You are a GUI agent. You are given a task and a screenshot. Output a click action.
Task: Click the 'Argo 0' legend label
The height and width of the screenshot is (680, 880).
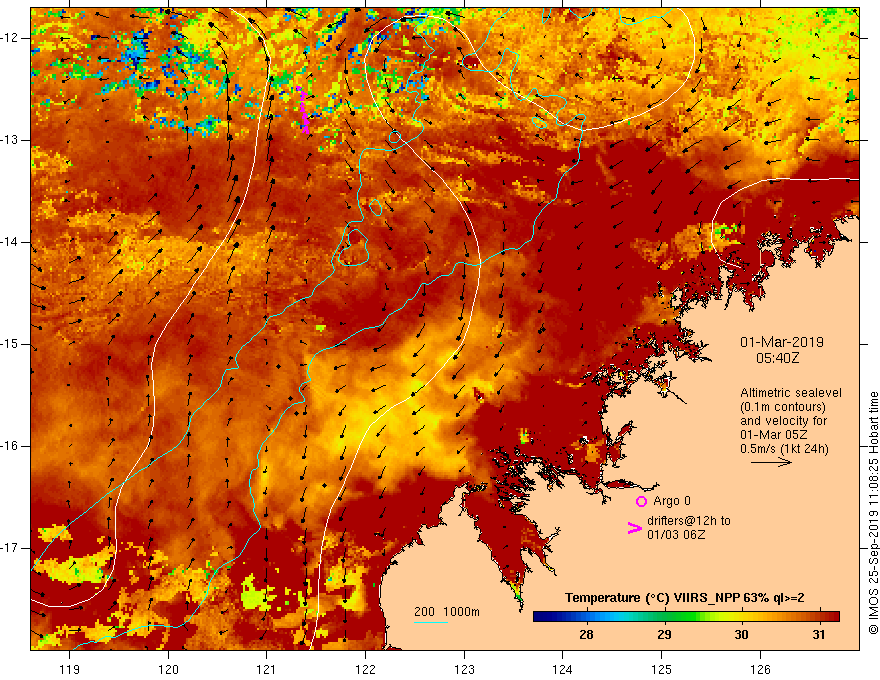(672, 501)
